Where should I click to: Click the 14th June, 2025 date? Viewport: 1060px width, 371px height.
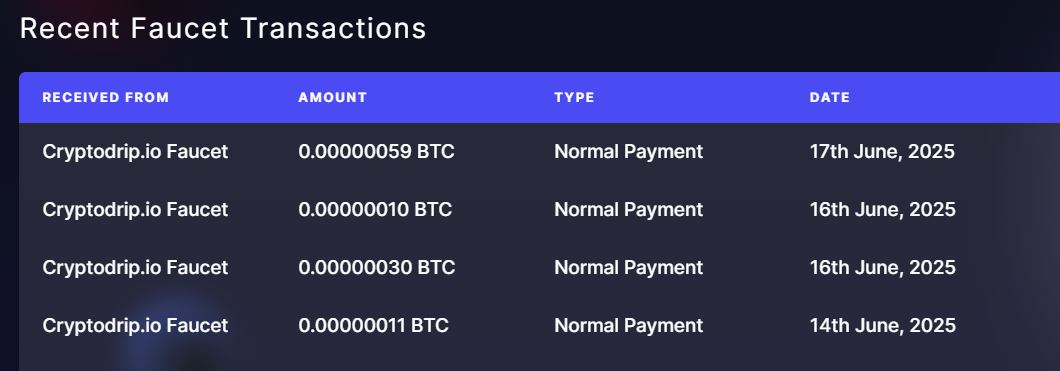tap(883, 326)
